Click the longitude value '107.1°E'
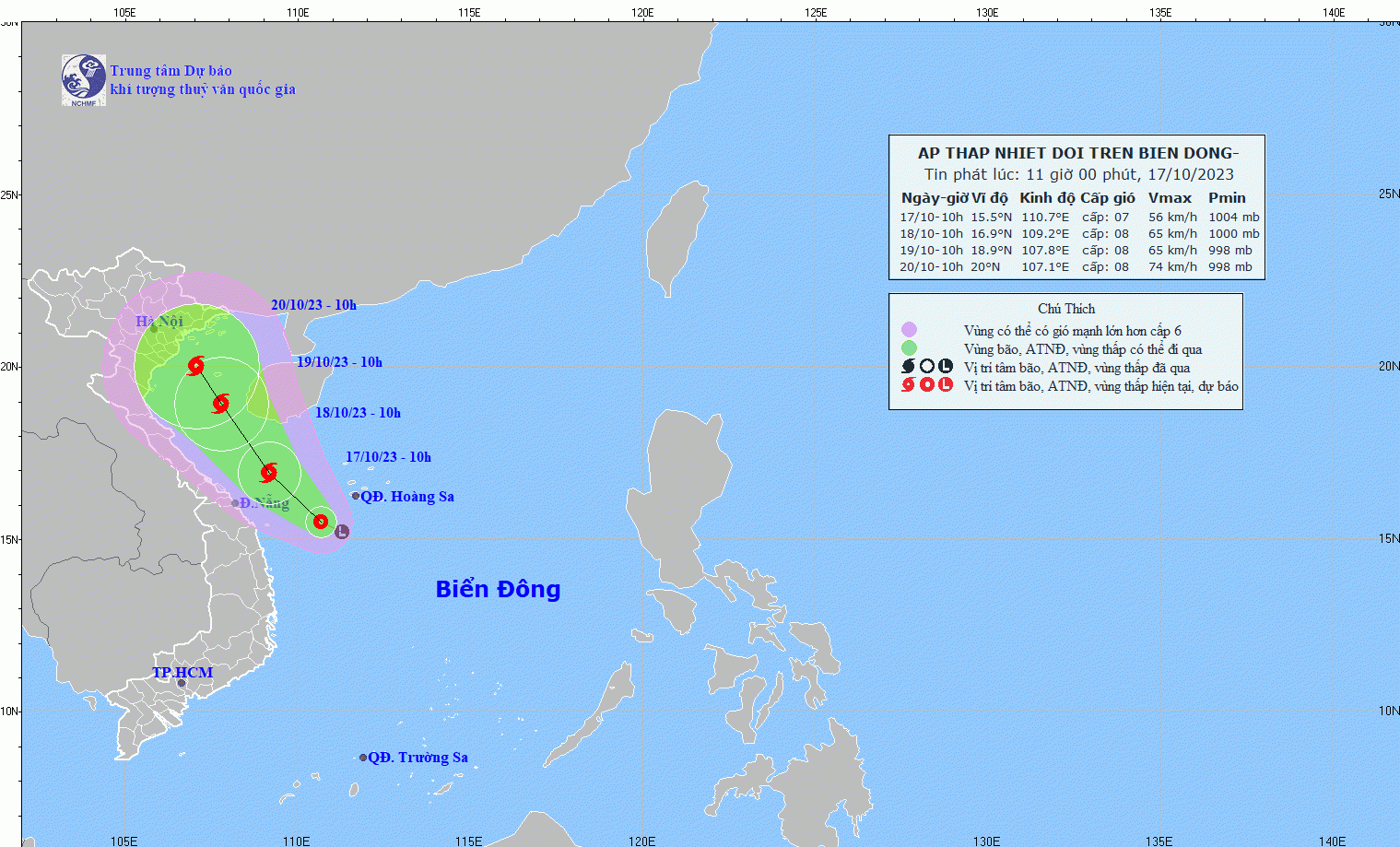 (x=1045, y=267)
